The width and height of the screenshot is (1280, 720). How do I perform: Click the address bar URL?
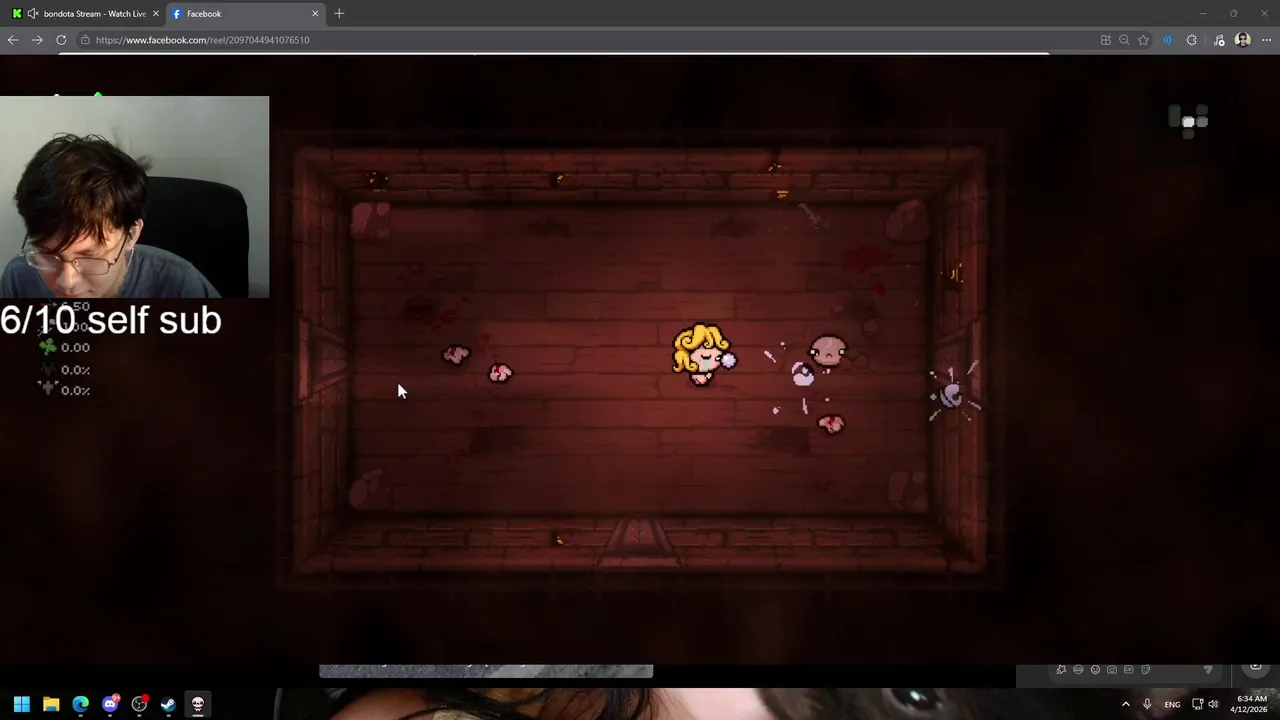203,40
